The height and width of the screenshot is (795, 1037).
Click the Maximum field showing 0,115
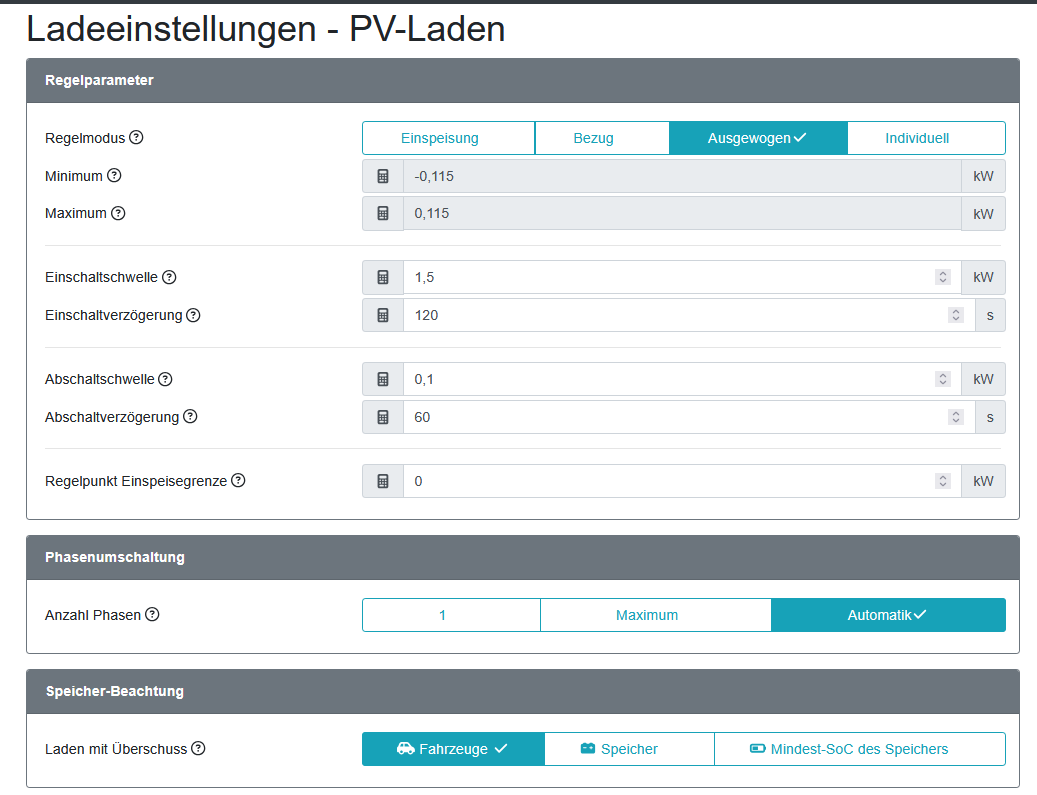(682, 214)
